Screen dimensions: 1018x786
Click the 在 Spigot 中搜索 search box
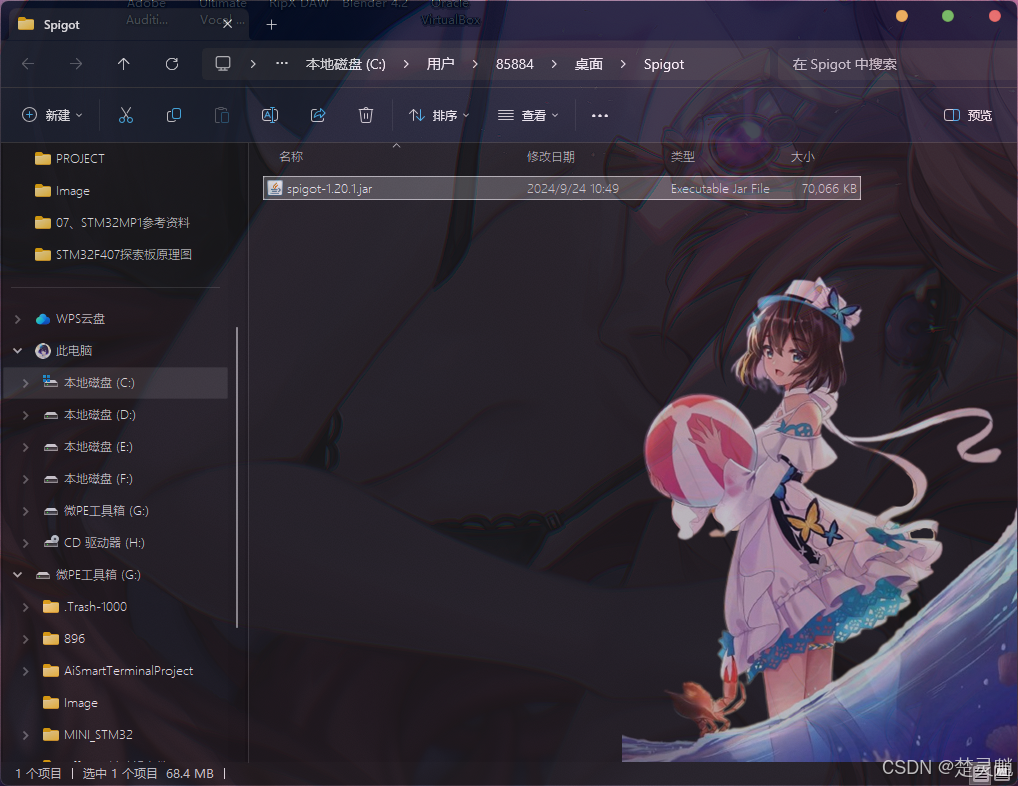pos(897,64)
